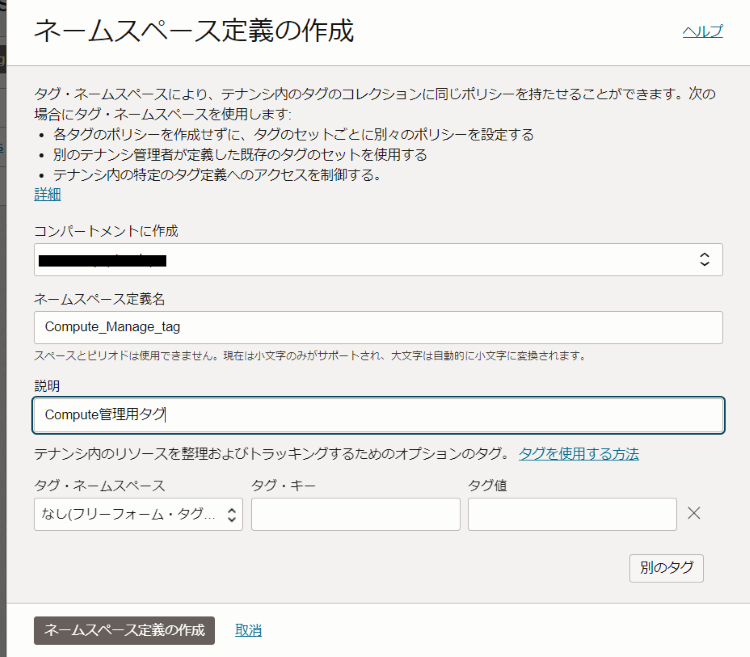Cancel the dialog via 取消 link

click(248, 630)
